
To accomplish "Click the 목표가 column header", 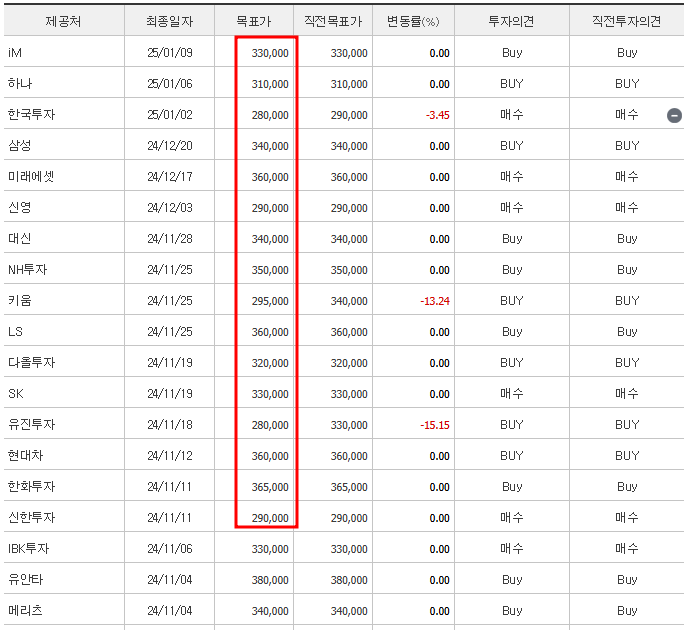I will [x=254, y=21].
